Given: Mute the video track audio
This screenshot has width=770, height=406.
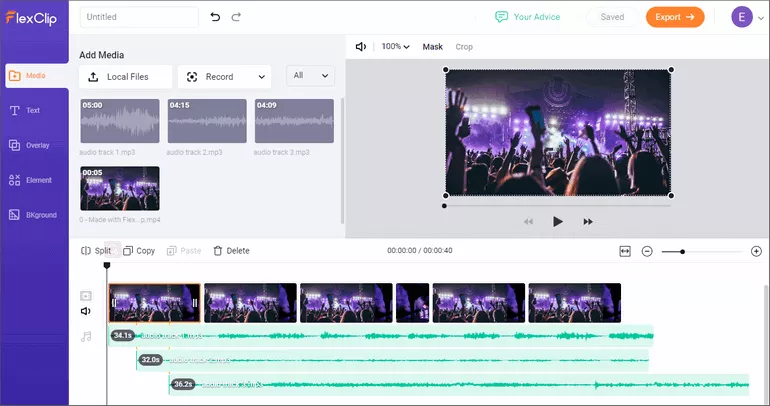Looking at the screenshot, I should (x=86, y=311).
